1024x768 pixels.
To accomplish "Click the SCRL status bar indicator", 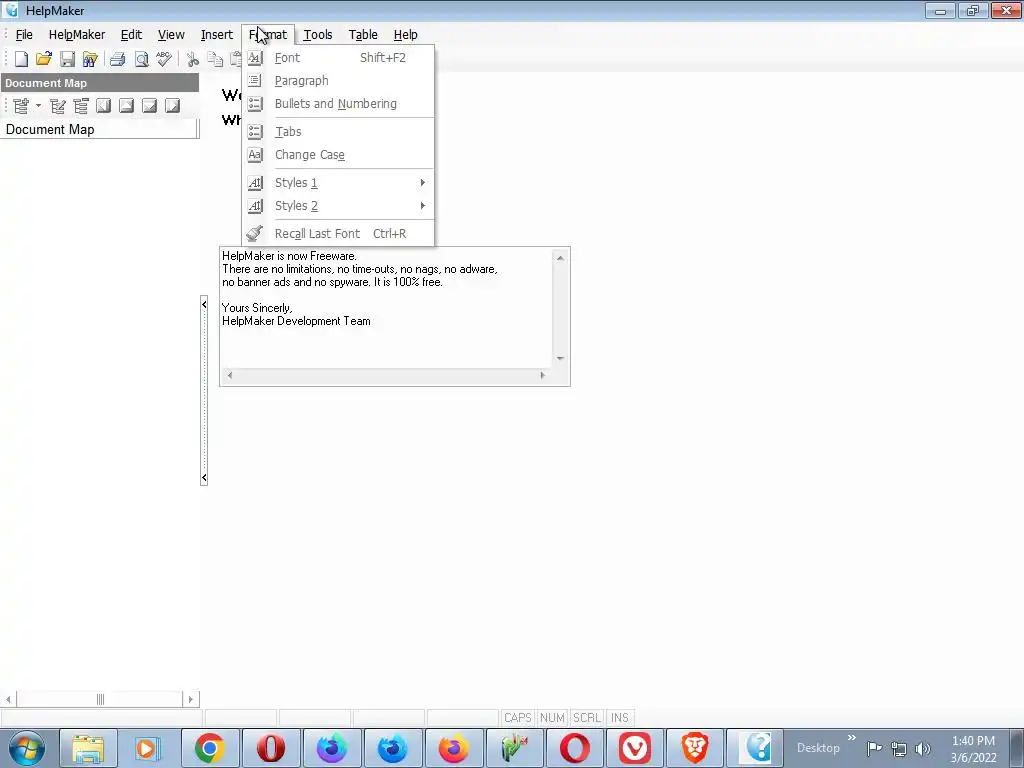I will pos(587,718).
